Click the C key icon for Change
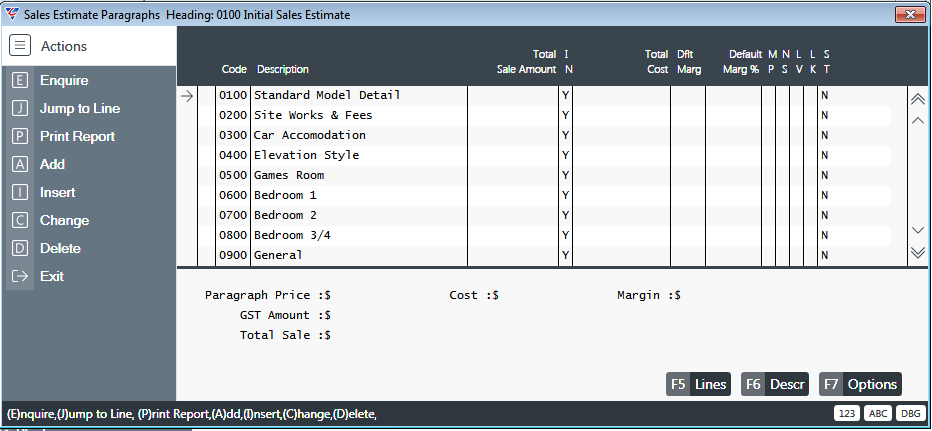 pos(20,220)
